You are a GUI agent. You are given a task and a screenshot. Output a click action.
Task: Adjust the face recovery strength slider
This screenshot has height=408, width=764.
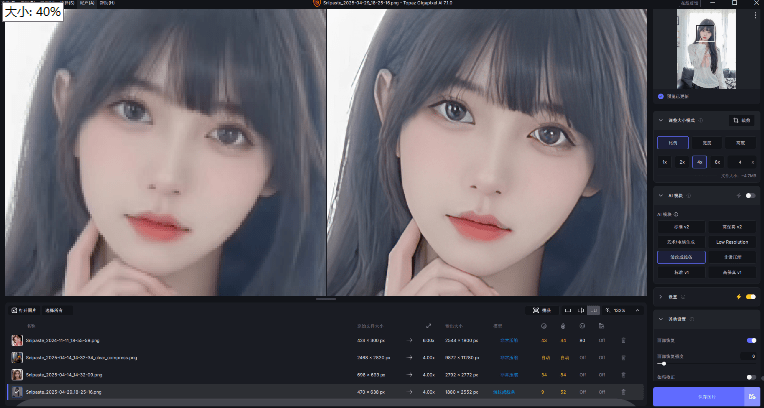[x=662, y=364]
